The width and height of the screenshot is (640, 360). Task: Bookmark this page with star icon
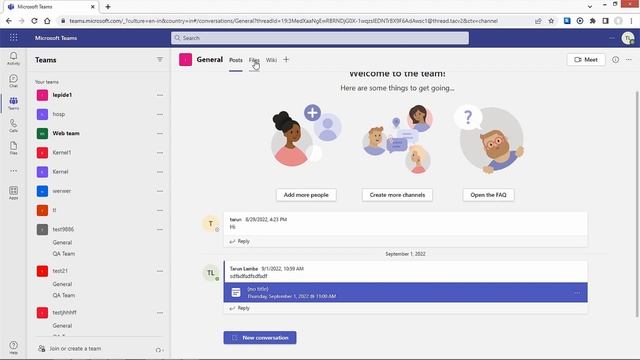coord(551,21)
